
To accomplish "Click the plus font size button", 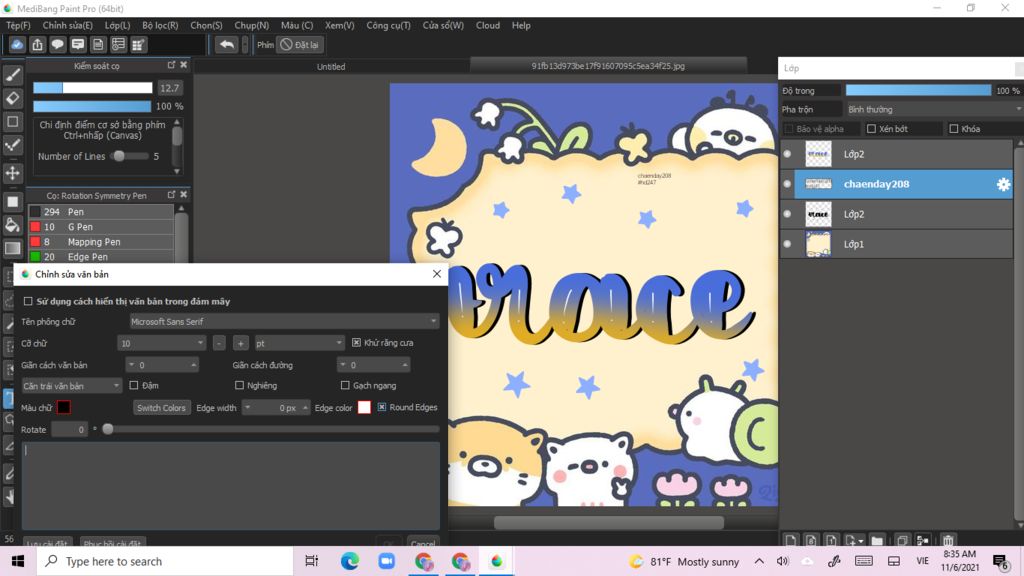I will [x=240, y=343].
